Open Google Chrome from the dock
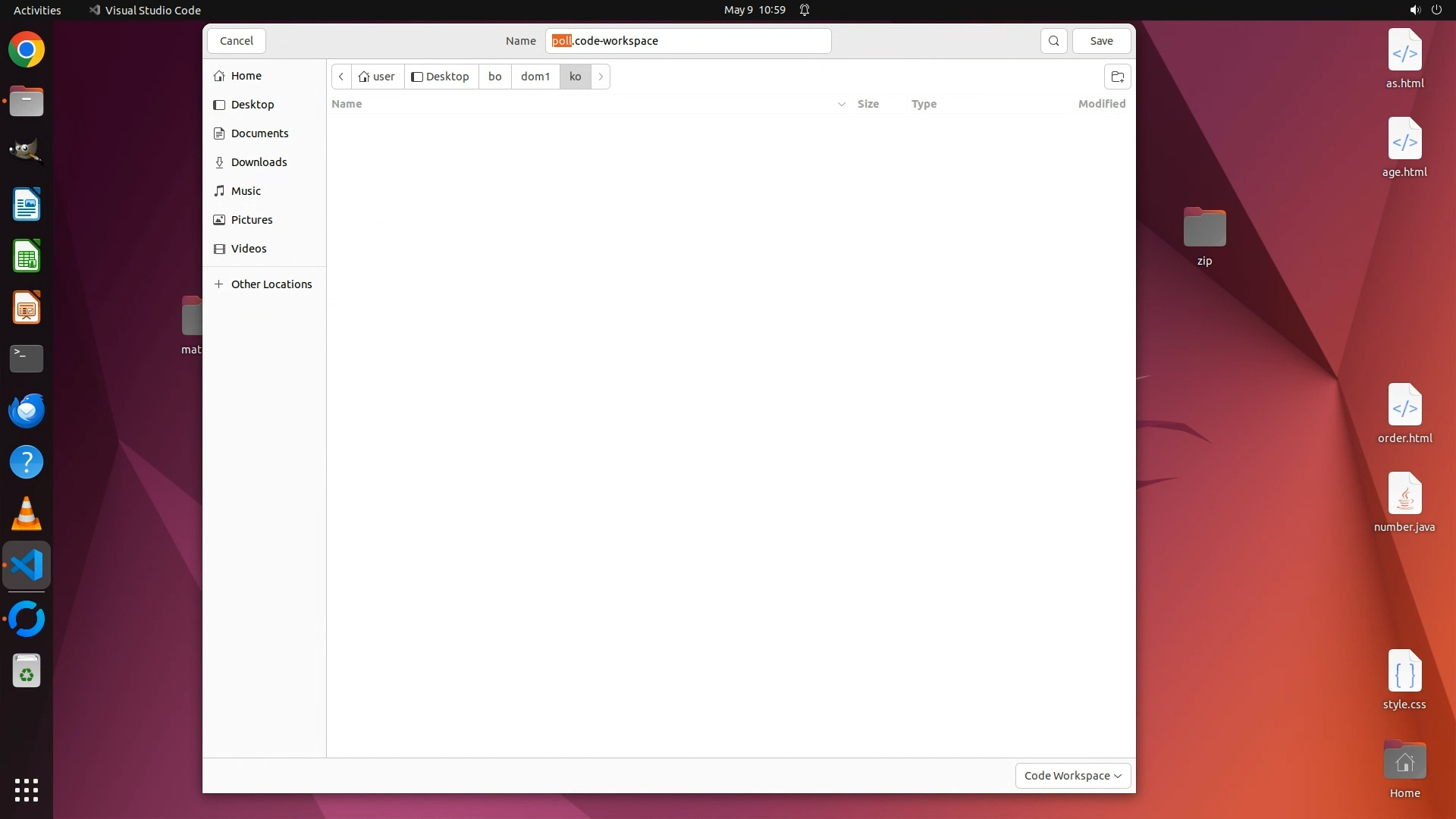 coord(27,50)
